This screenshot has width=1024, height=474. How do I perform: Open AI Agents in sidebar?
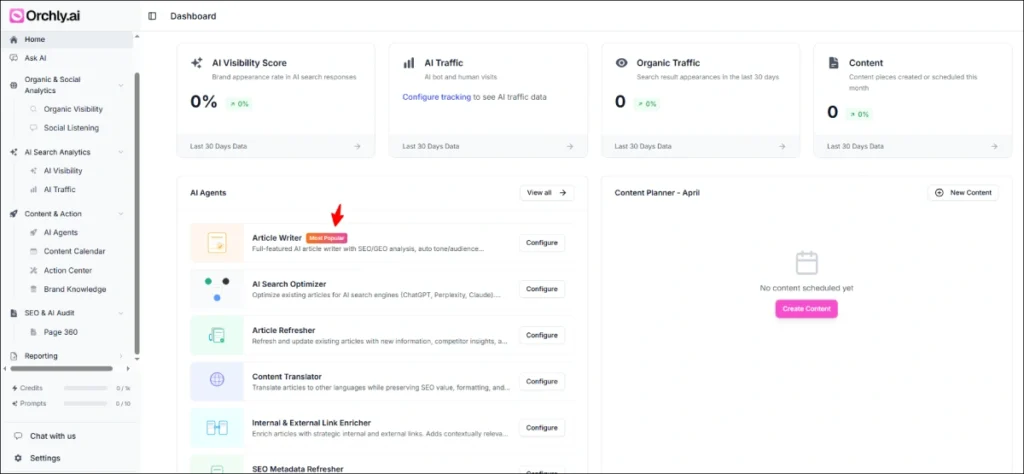tap(61, 232)
